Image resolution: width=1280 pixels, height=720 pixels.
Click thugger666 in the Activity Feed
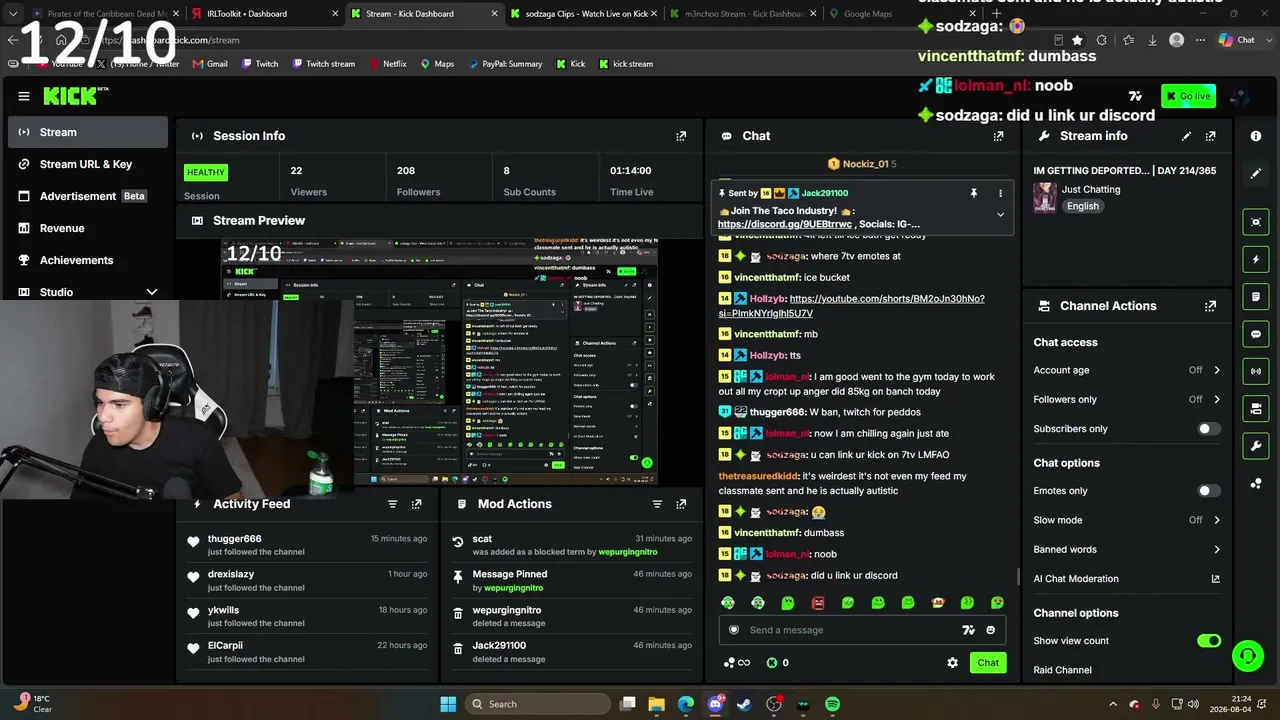[234, 539]
